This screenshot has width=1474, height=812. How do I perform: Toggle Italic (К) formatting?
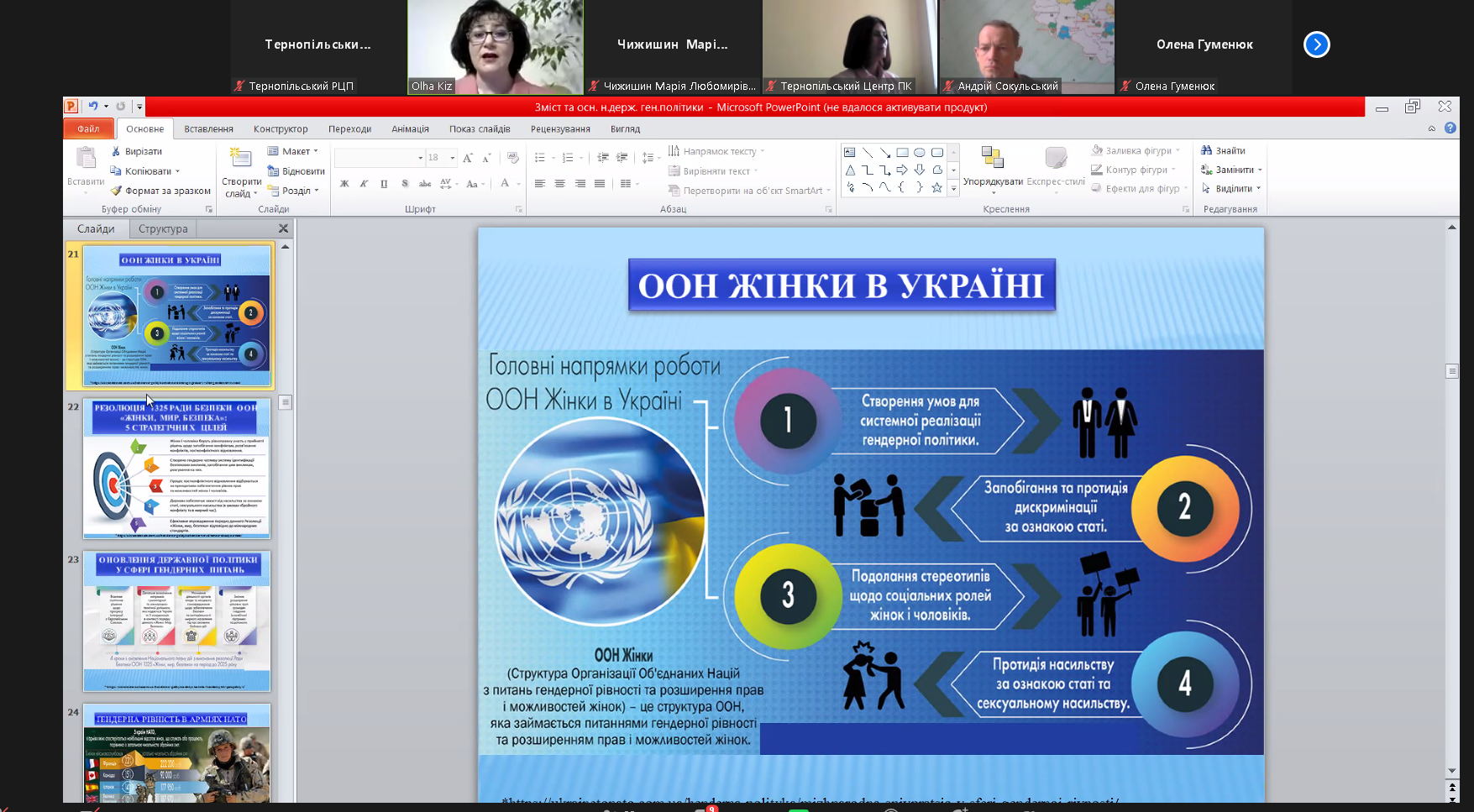pos(364,183)
